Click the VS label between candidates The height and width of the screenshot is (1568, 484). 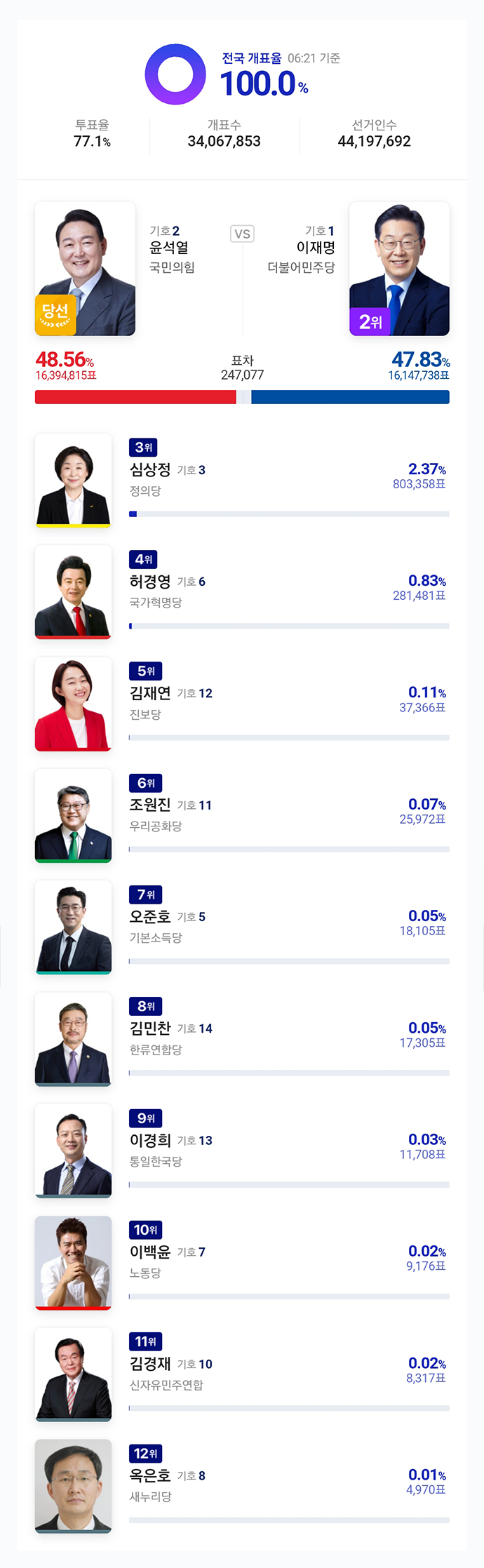tap(242, 234)
